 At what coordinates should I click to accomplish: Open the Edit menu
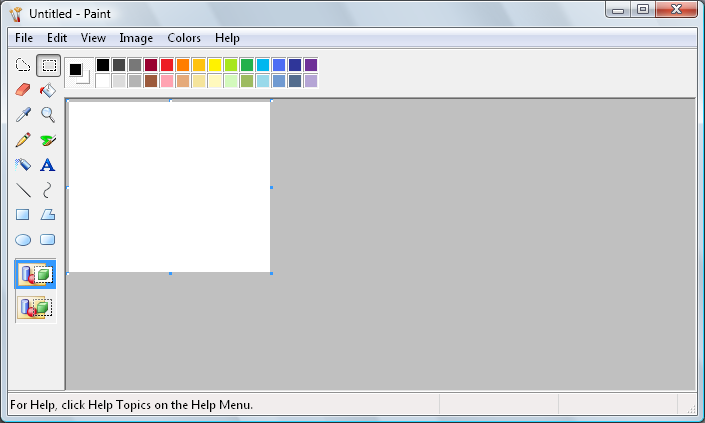(x=57, y=38)
